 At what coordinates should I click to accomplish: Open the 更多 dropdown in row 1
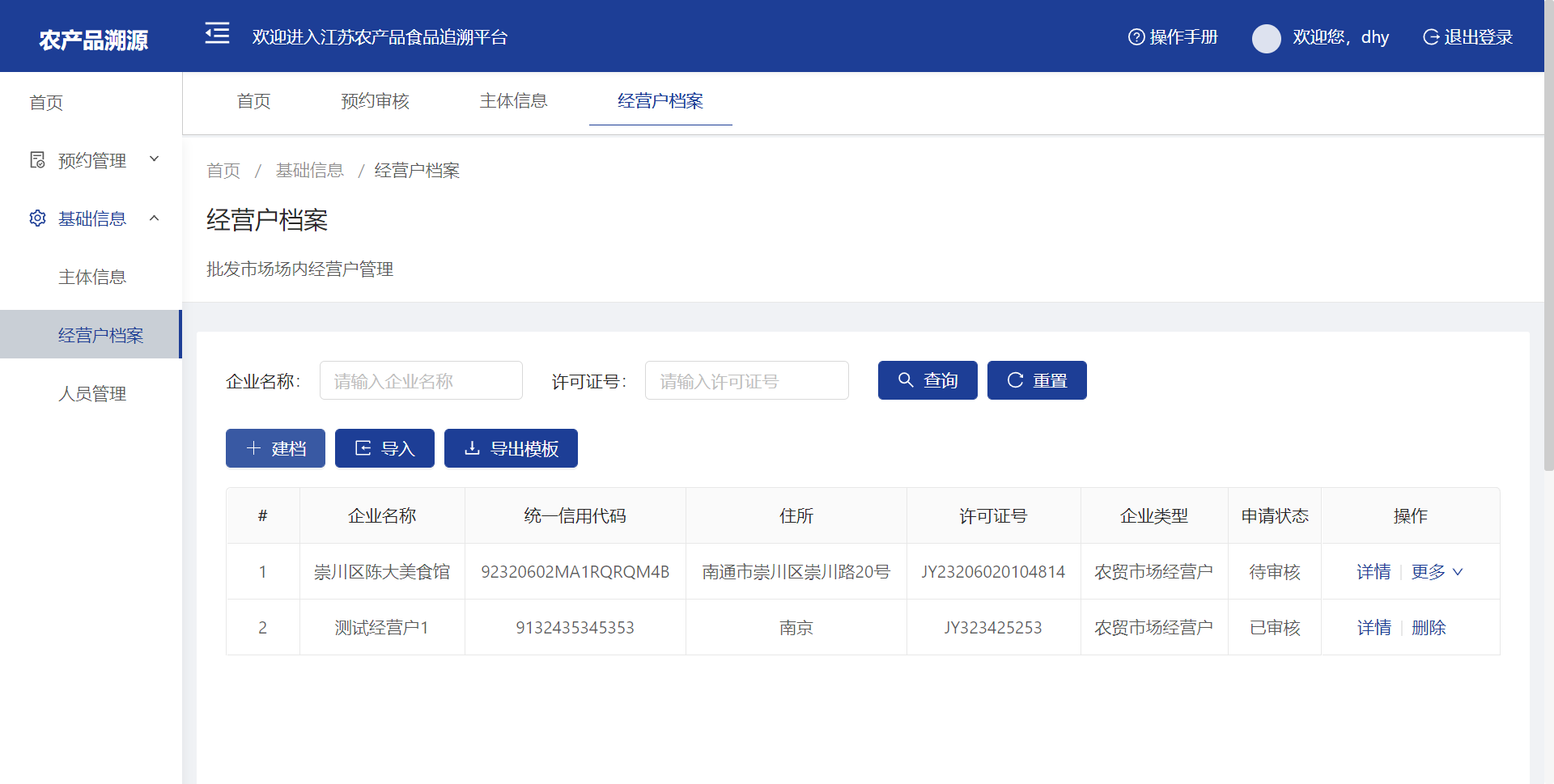(1437, 572)
